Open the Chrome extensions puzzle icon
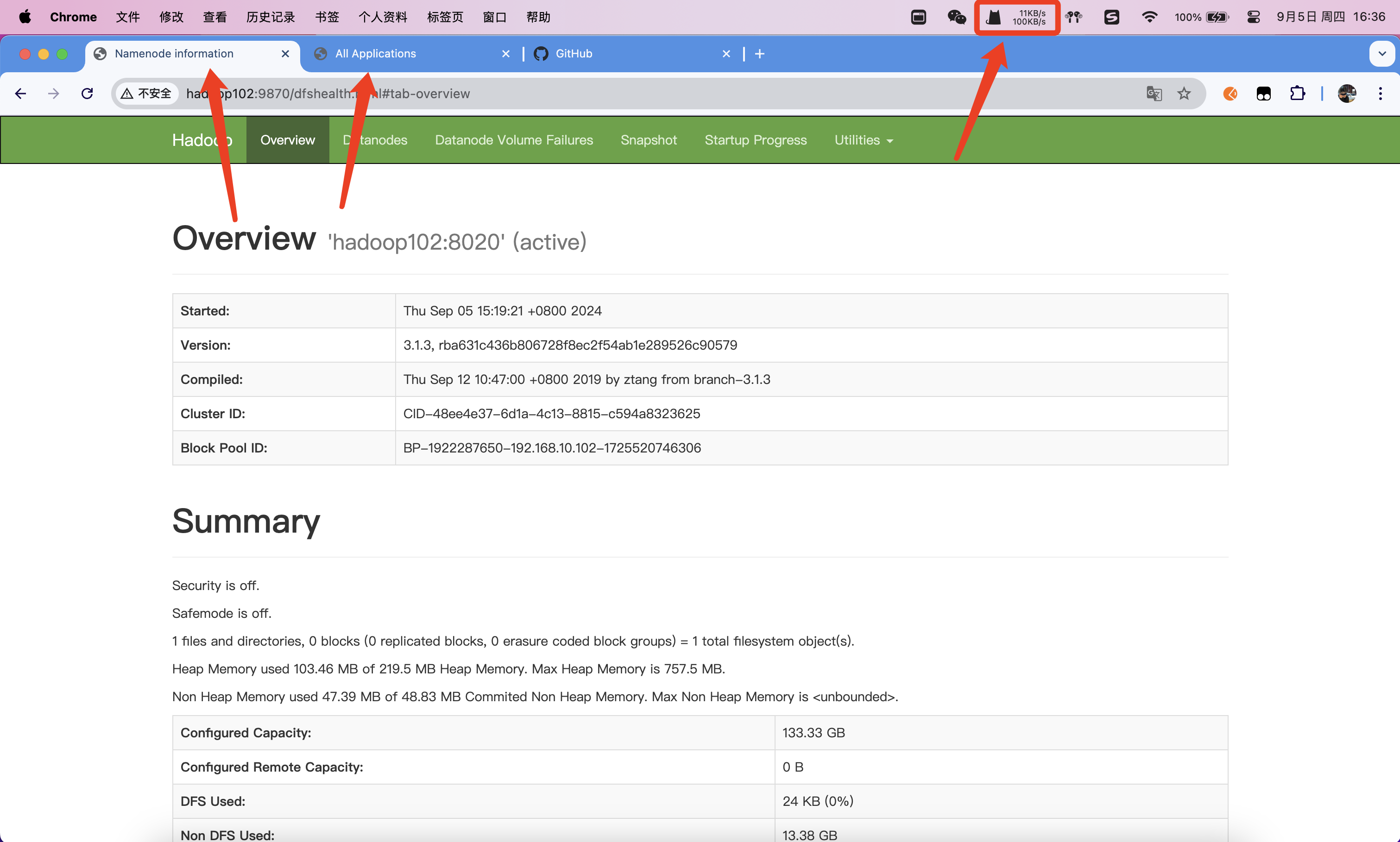 tap(1297, 94)
